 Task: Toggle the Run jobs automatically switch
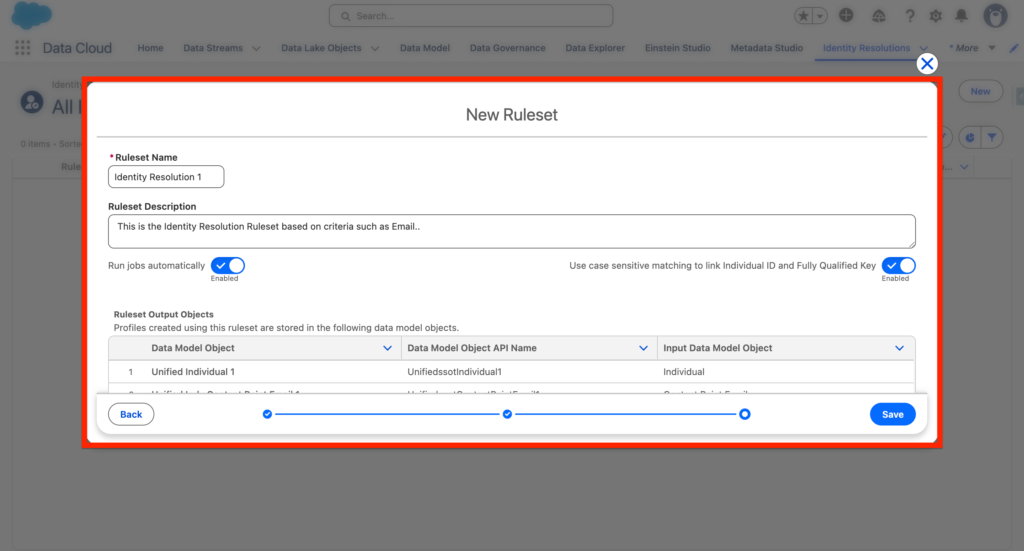228,265
